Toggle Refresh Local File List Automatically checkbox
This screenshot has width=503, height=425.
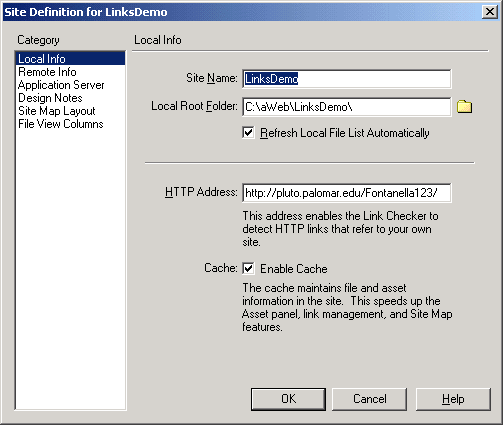point(248,133)
